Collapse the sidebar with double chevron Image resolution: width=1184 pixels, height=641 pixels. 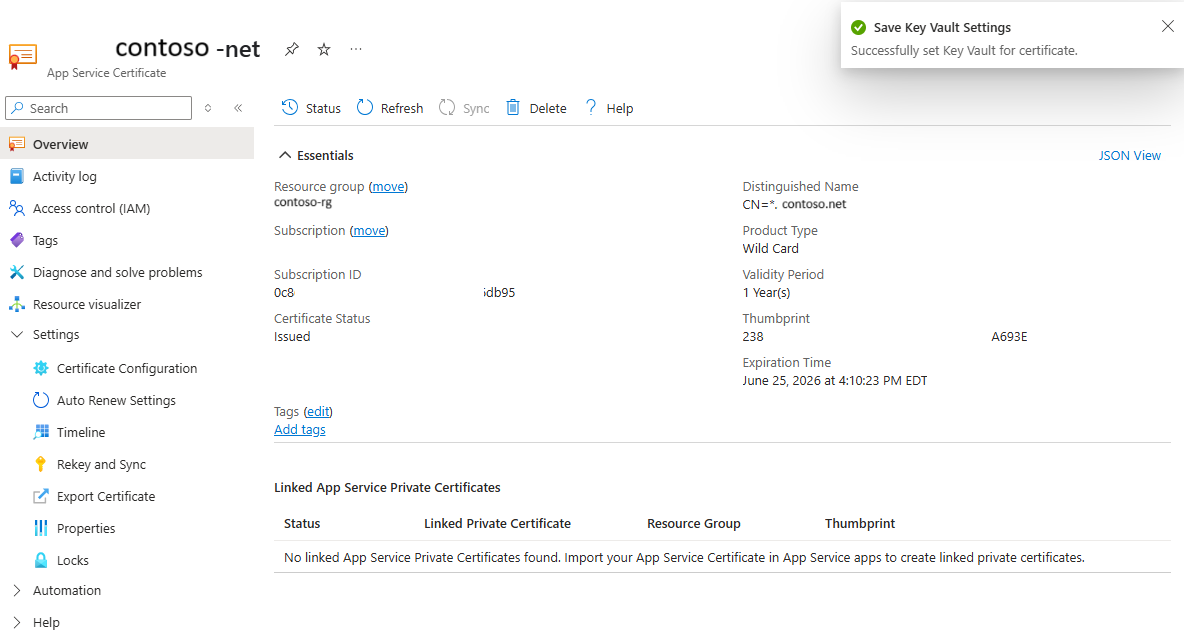pyautogui.click(x=238, y=108)
